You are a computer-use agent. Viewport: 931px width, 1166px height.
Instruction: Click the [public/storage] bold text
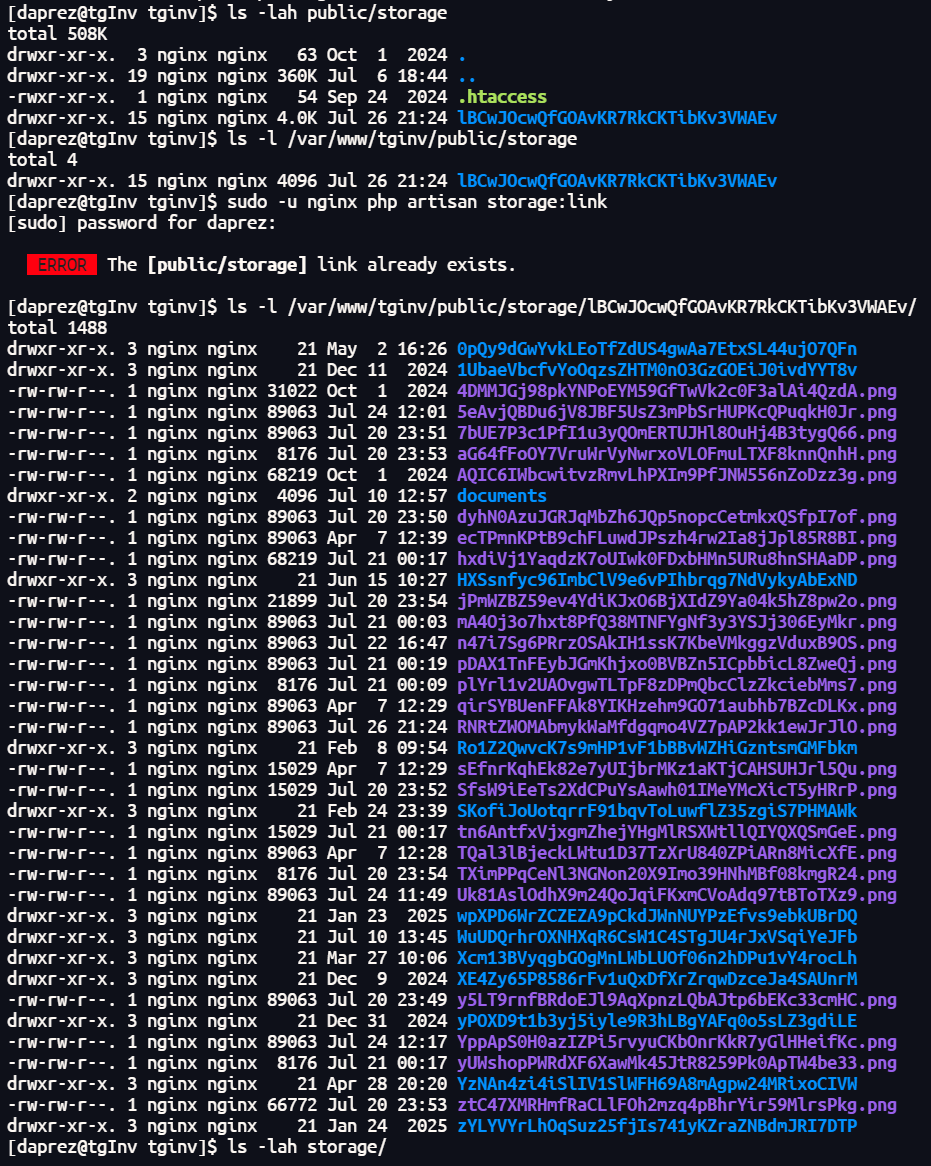pos(227,265)
